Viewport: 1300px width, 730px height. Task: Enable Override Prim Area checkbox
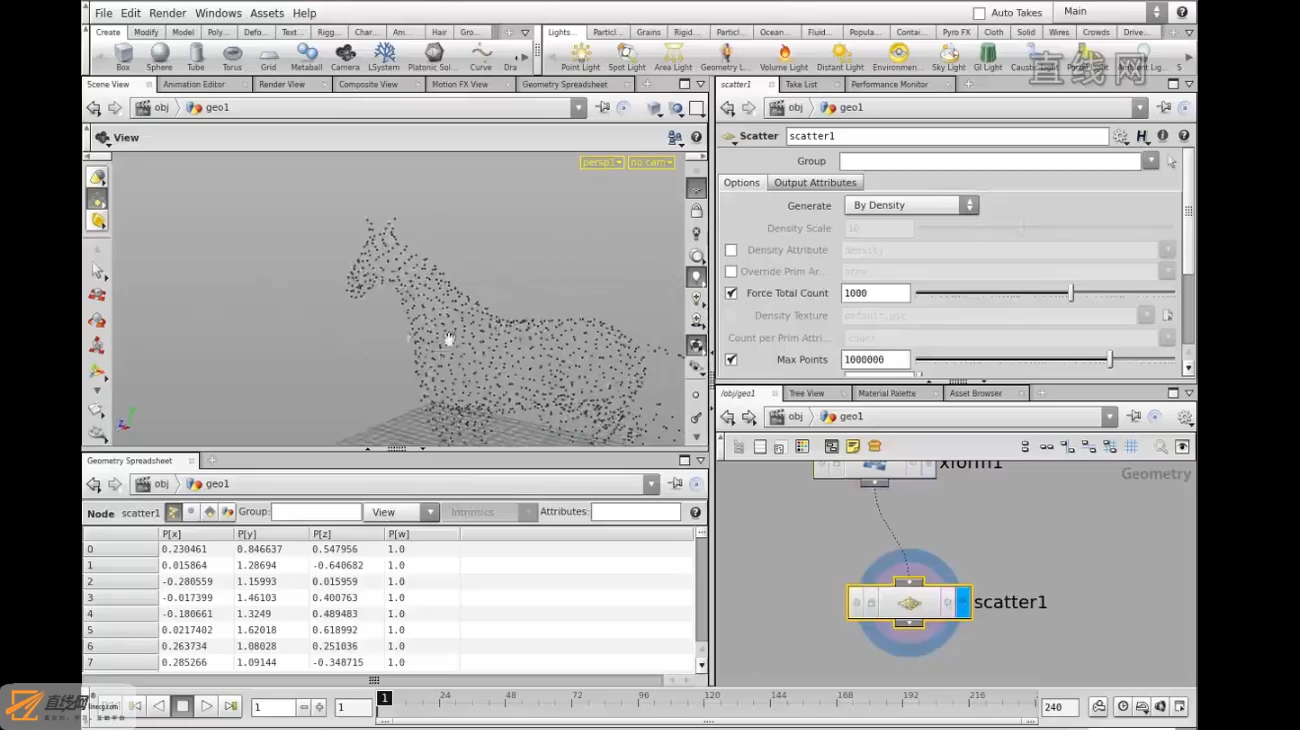pos(731,271)
